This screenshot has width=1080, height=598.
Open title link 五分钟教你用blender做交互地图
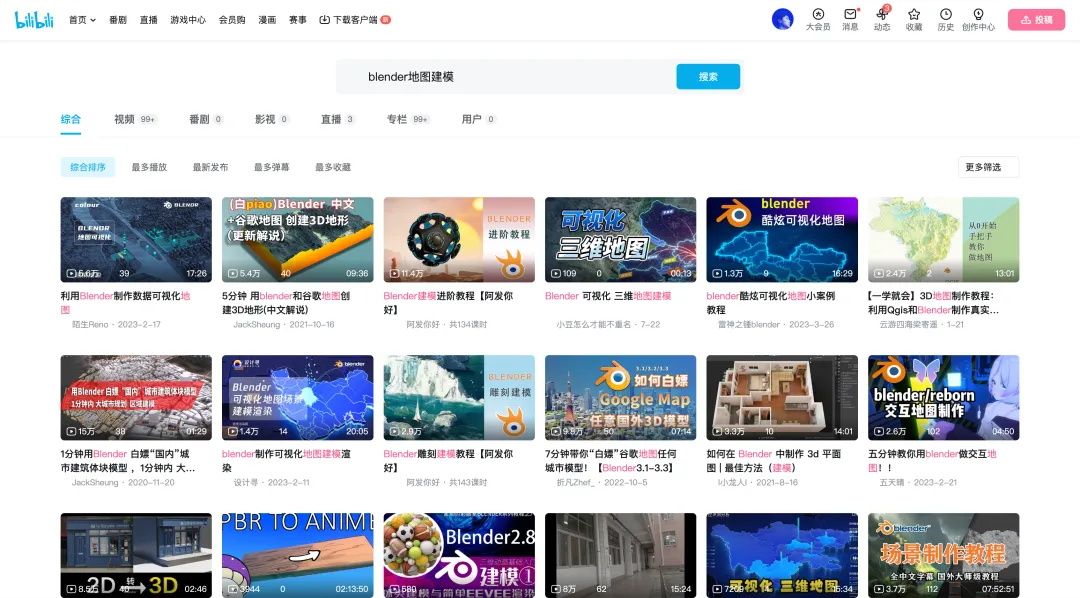click(x=932, y=460)
